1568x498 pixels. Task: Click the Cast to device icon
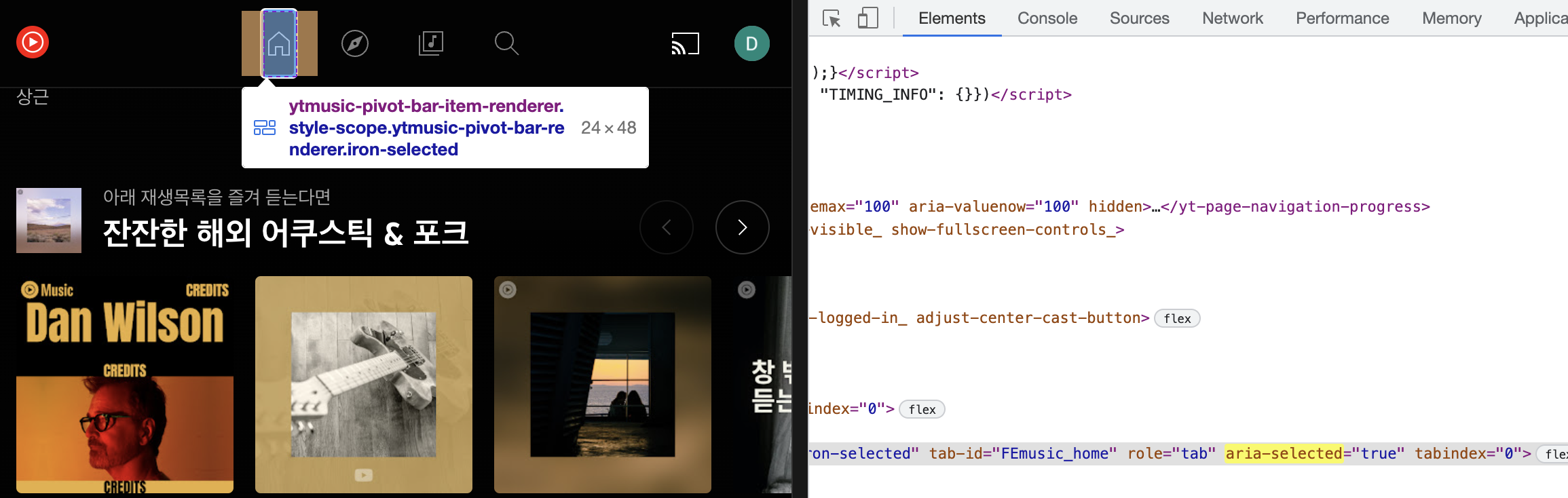[x=685, y=43]
